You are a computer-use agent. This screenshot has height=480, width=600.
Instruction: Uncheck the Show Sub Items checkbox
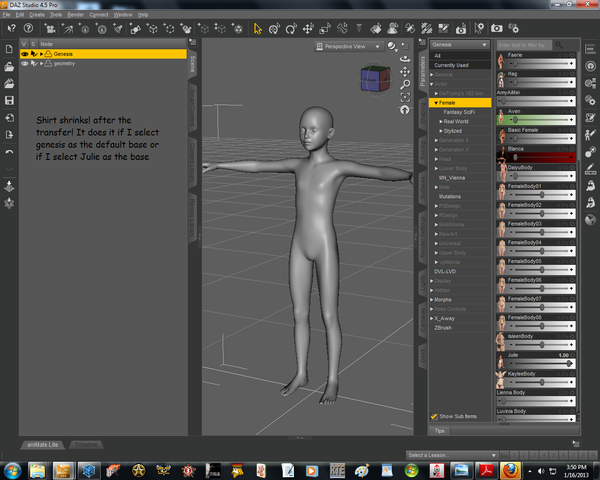tap(434, 416)
